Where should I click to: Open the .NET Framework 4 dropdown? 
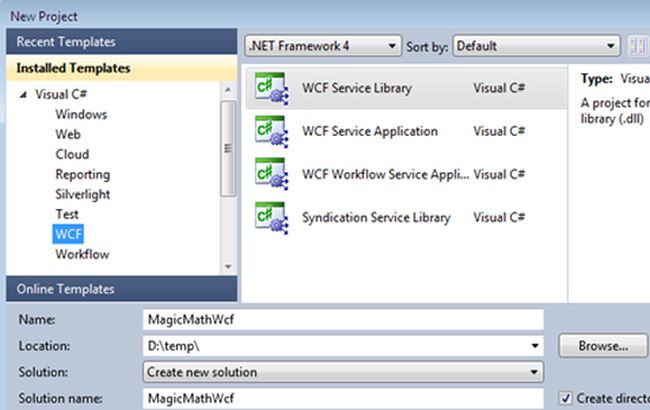tap(323, 46)
